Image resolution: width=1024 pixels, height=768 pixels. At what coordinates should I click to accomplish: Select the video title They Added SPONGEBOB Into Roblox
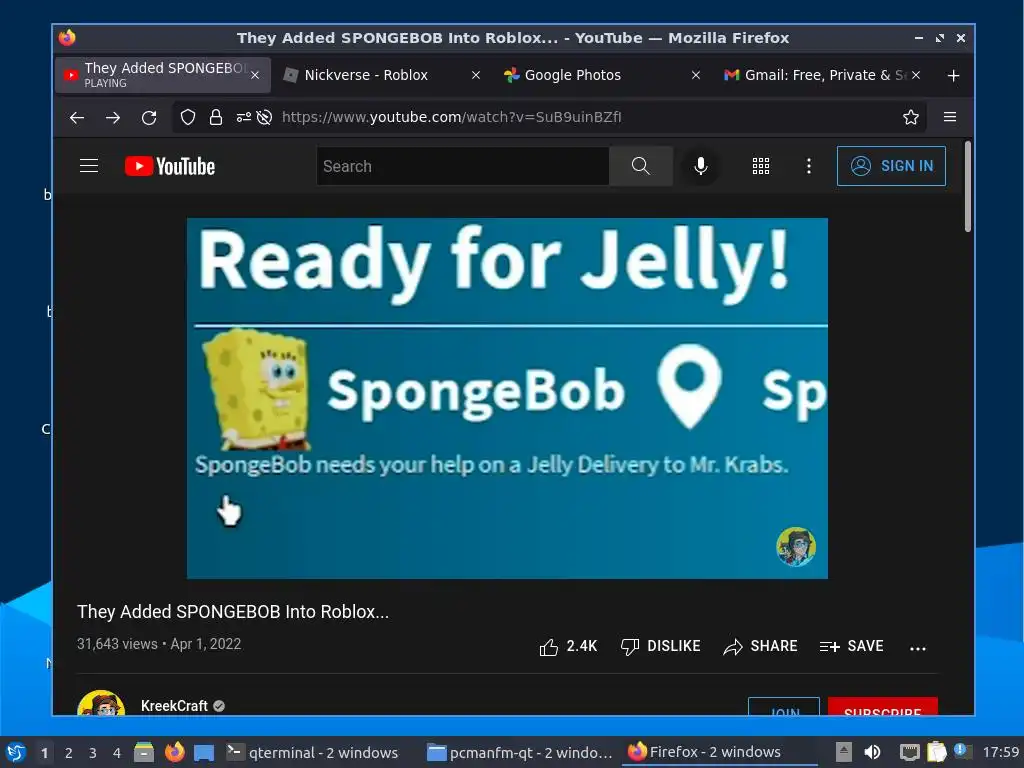tap(232, 612)
